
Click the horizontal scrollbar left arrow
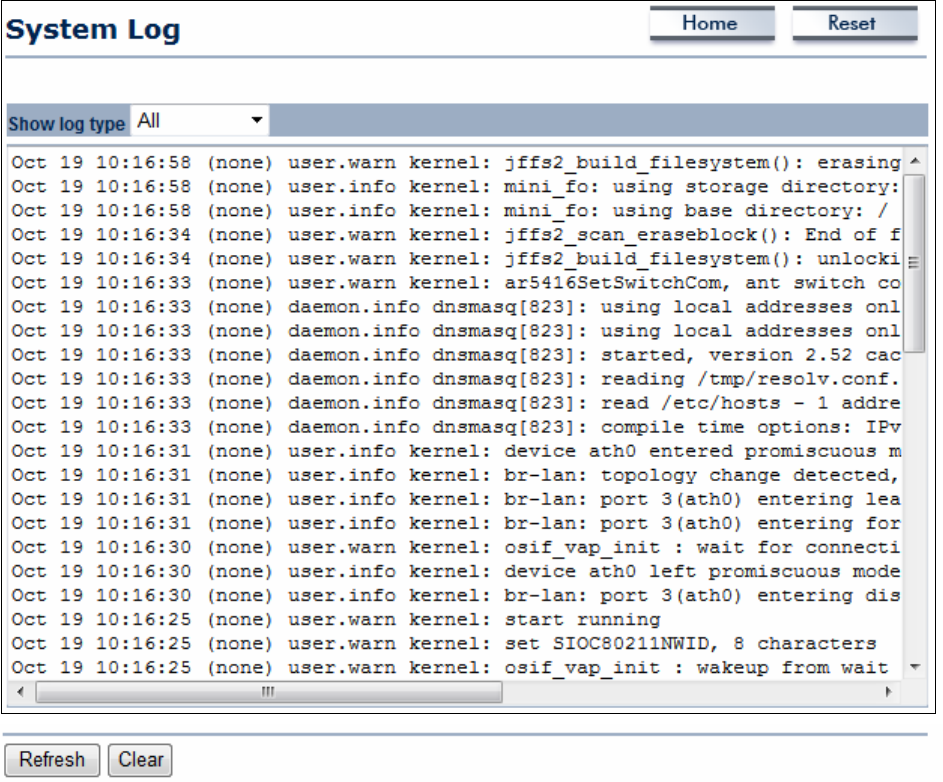(21, 692)
